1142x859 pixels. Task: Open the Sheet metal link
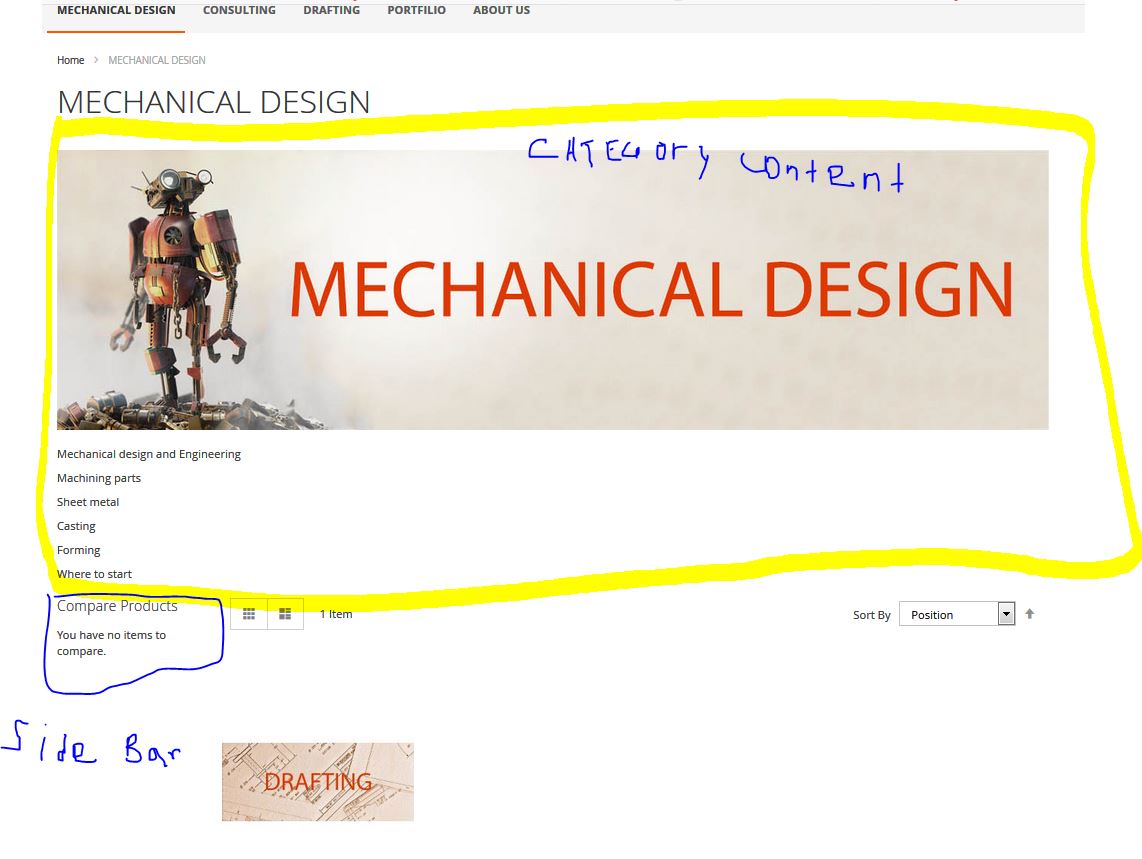tap(88, 502)
